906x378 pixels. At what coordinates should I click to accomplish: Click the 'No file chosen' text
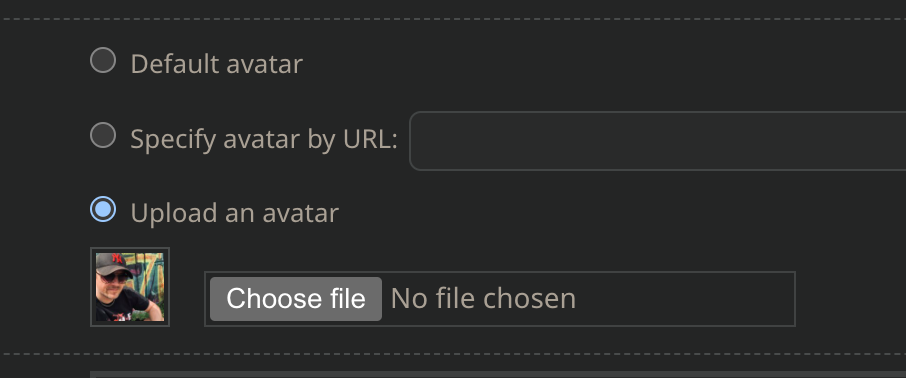coord(484,299)
